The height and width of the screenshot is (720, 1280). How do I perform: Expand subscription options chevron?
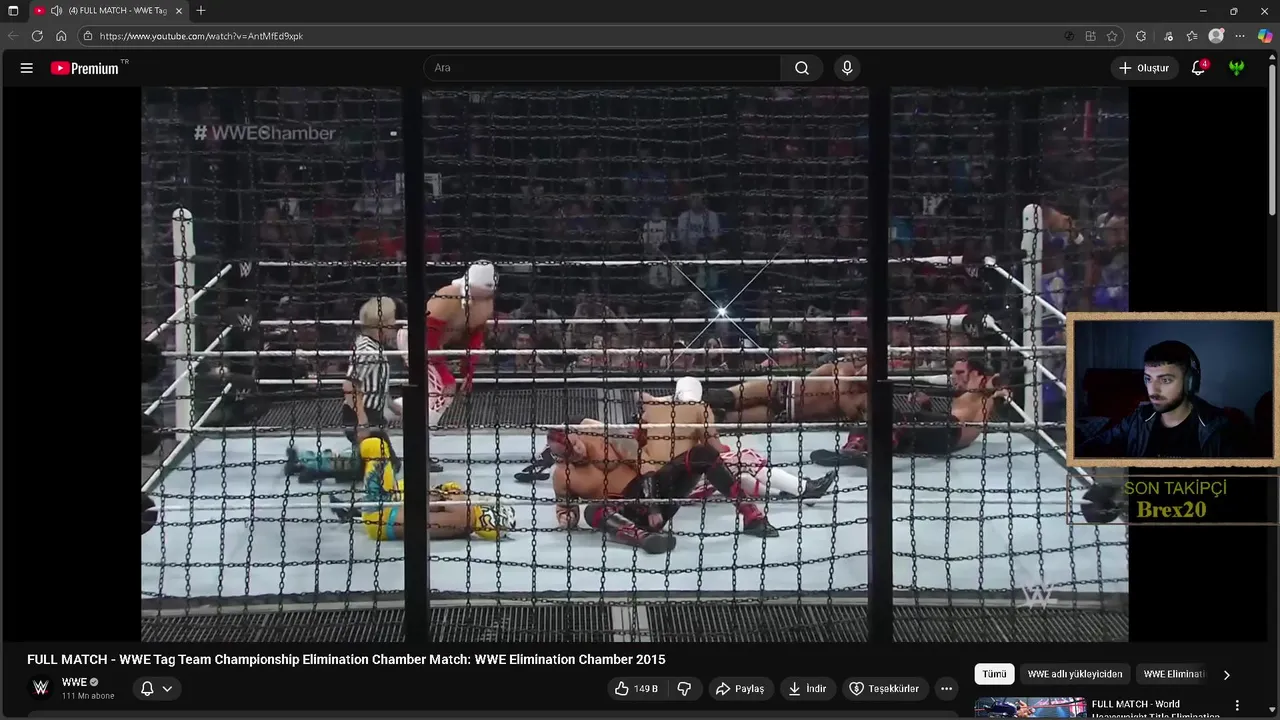(x=167, y=688)
